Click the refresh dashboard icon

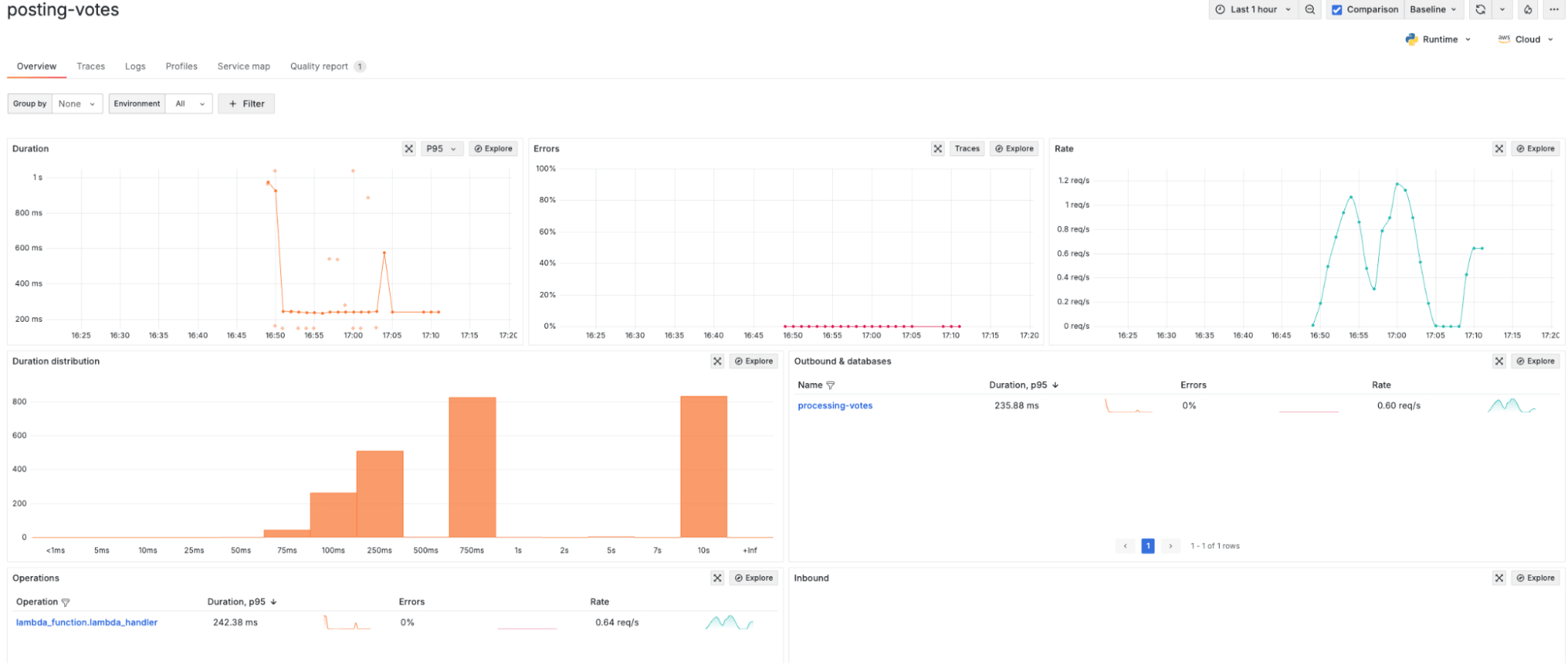coord(1479,9)
